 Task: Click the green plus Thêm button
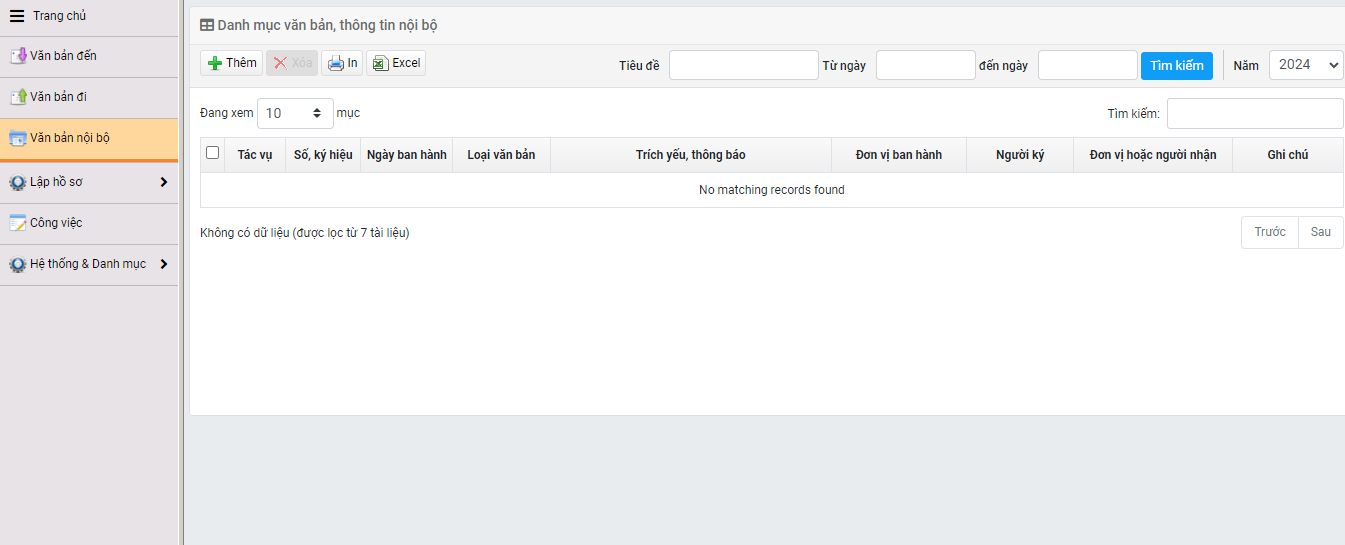click(x=232, y=63)
